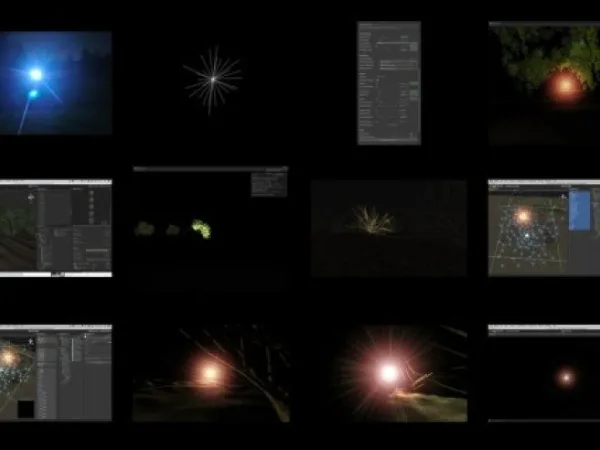Click the white status bar under terrain editor

(56, 274)
